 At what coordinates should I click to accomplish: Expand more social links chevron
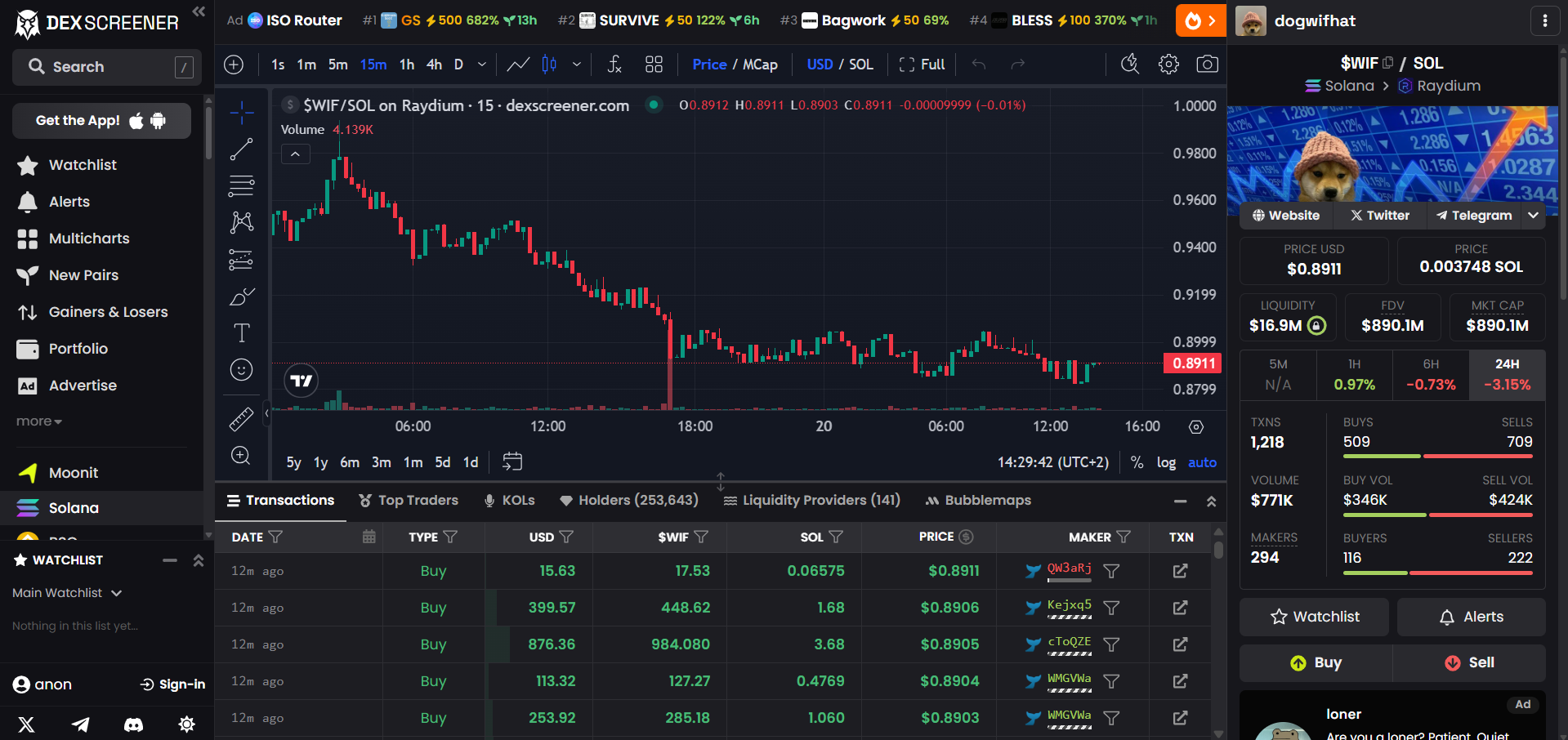1533,216
